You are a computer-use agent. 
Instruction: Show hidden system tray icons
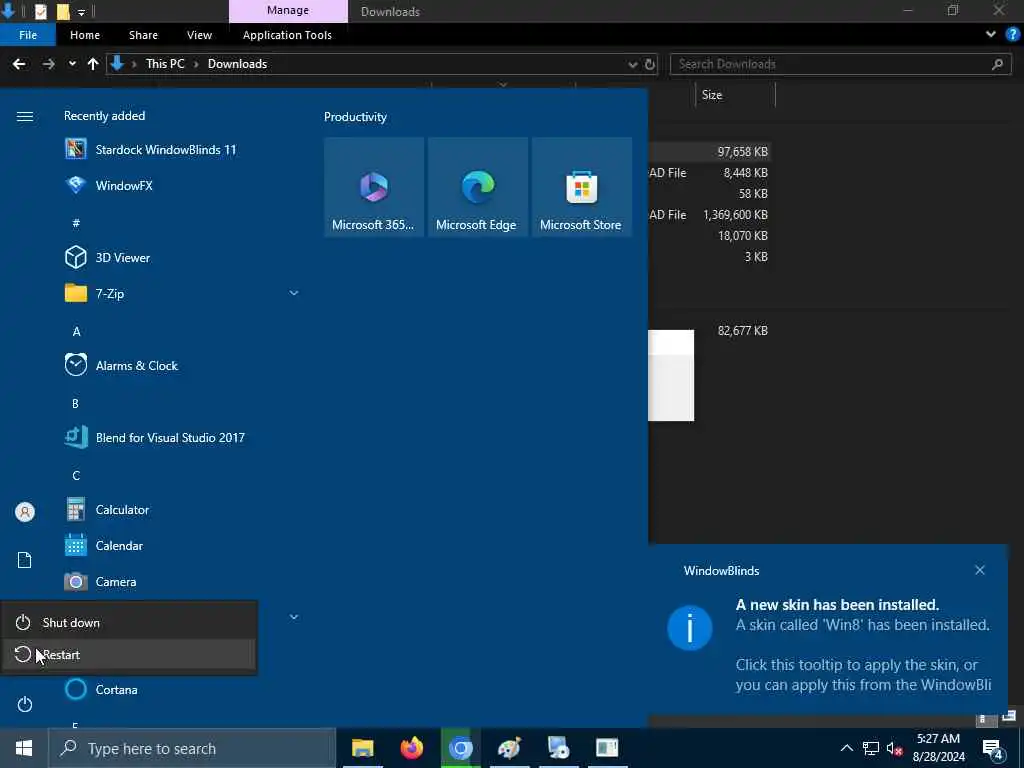point(846,748)
